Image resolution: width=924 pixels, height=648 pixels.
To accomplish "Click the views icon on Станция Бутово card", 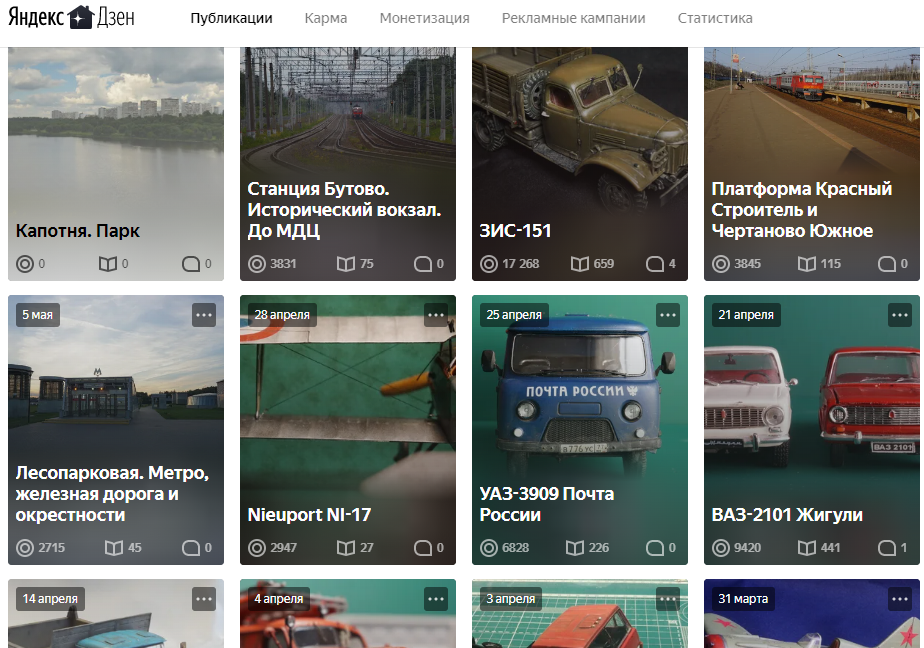I will click(x=257, y=264).
